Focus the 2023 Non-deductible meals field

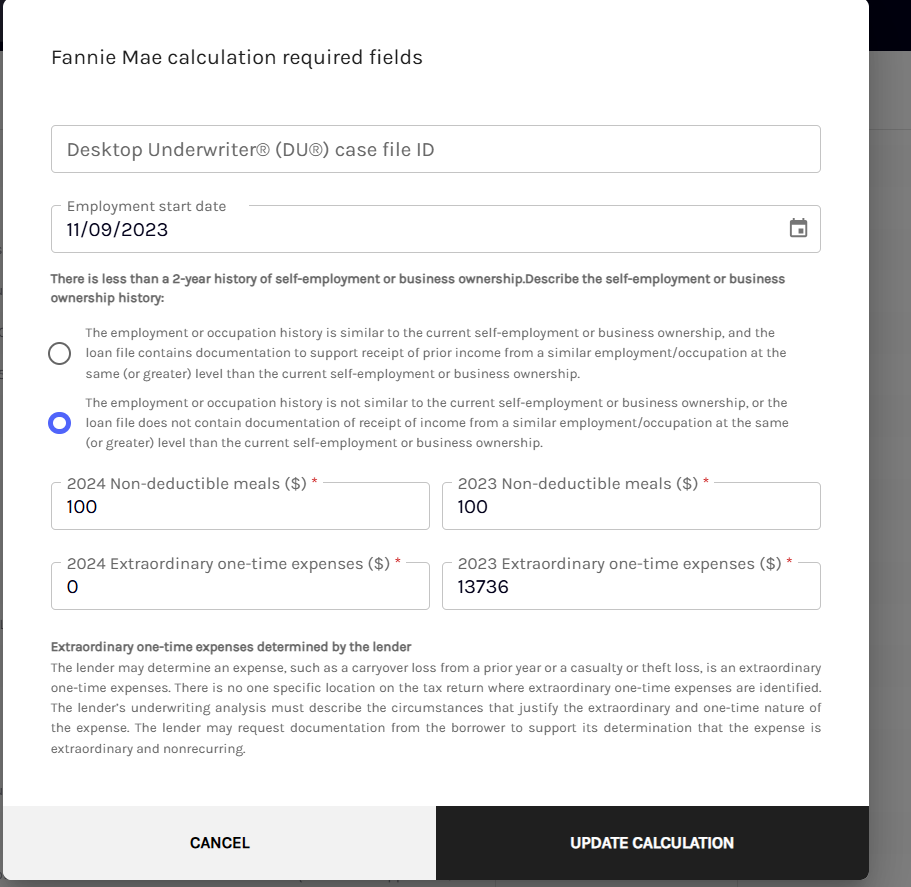(x=632, y=506)
